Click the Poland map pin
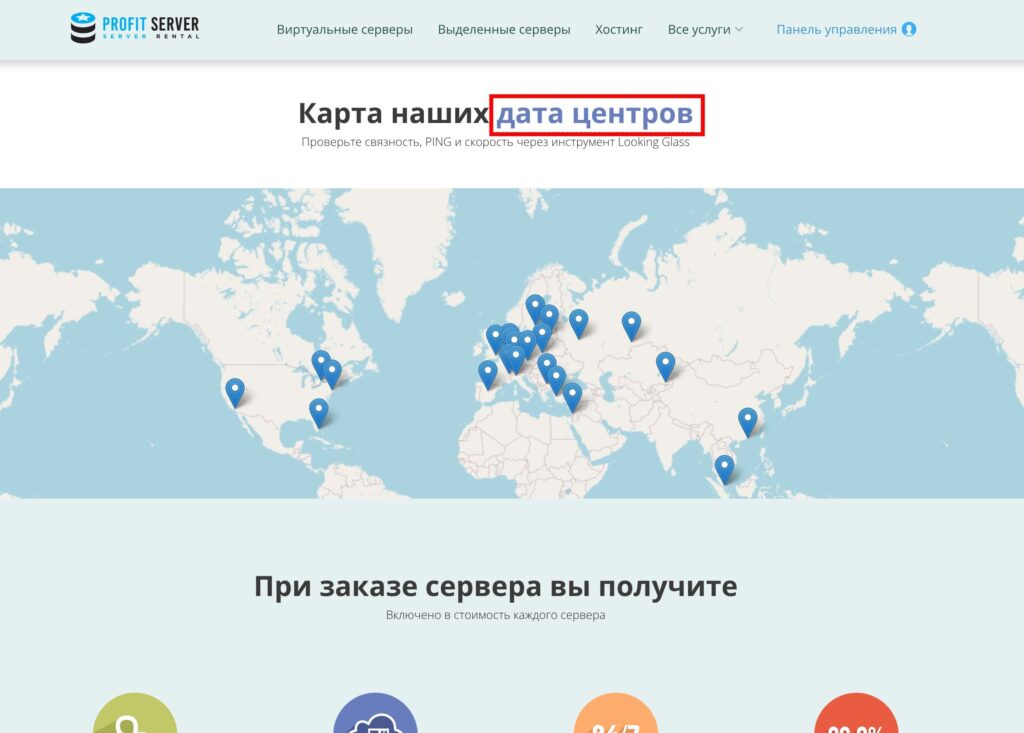The height and width of the screenshot is (733, 1024). [543, 337]
